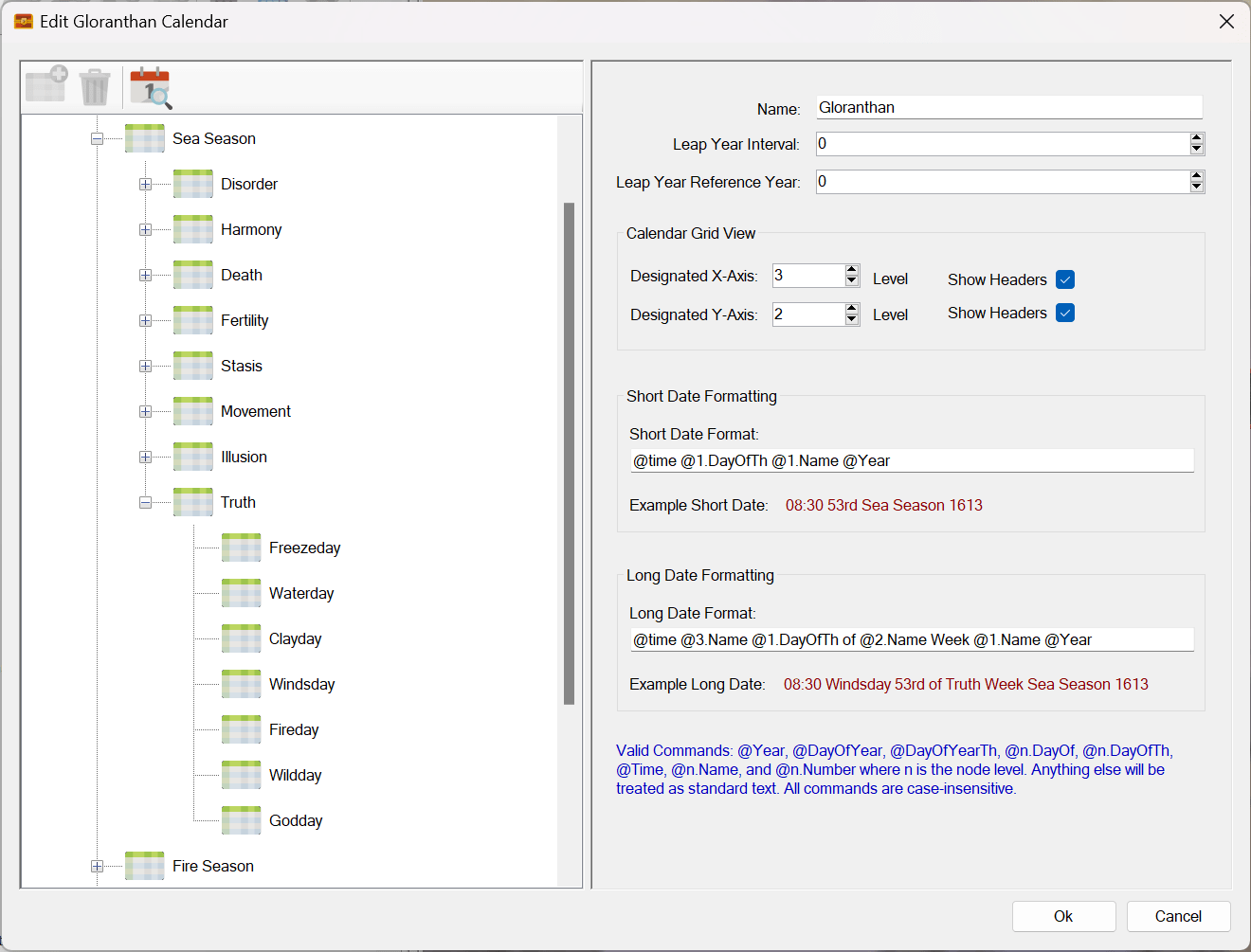Screen dimensions: 1251x952
Task: Uncheck Show Headers for the X-Axis
Action: point(1065,279)
